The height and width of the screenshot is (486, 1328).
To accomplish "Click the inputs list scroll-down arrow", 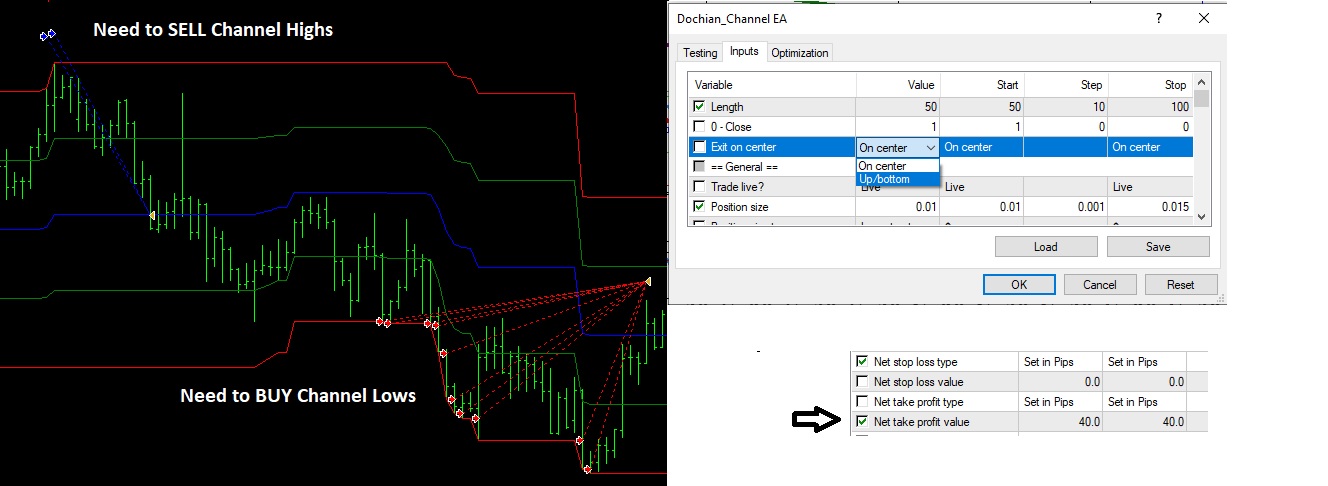I will [1202, 217].
